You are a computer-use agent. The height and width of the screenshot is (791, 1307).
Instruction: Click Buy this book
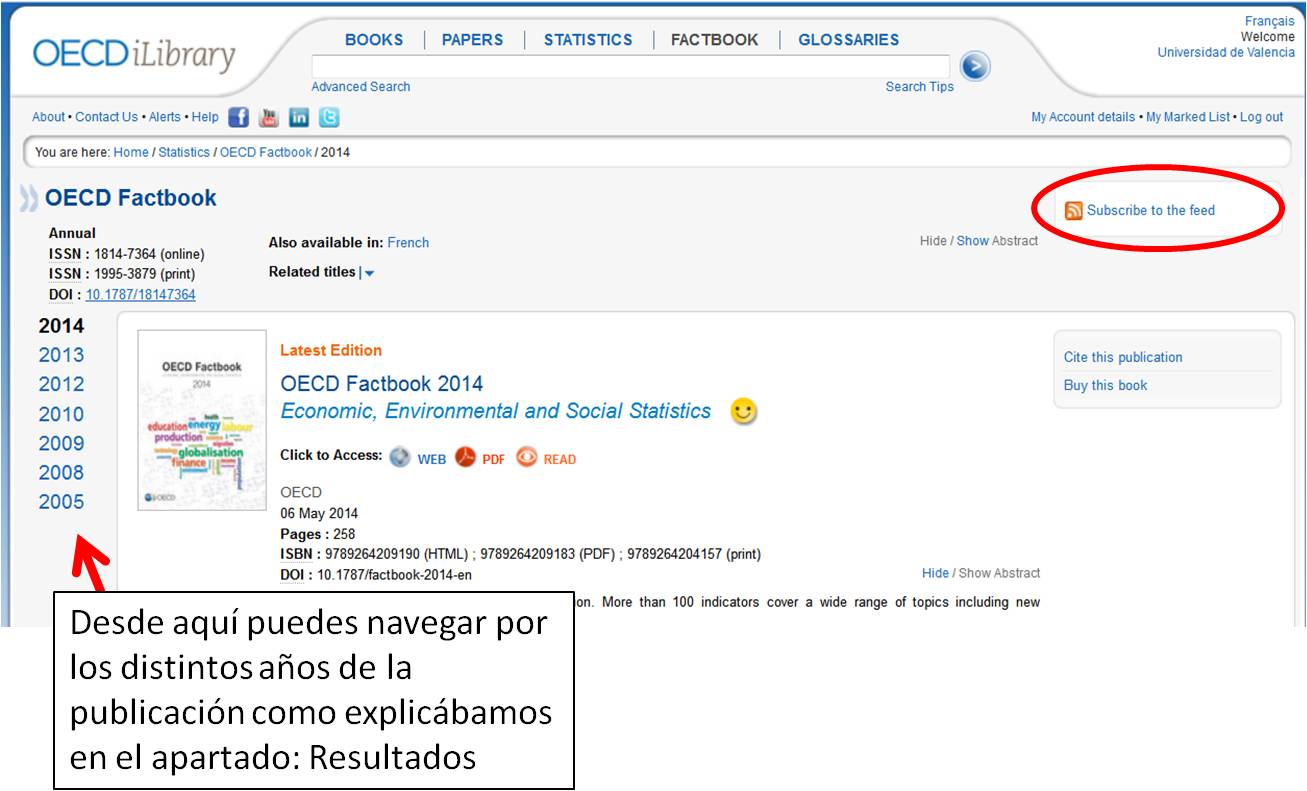point(1106,385)
